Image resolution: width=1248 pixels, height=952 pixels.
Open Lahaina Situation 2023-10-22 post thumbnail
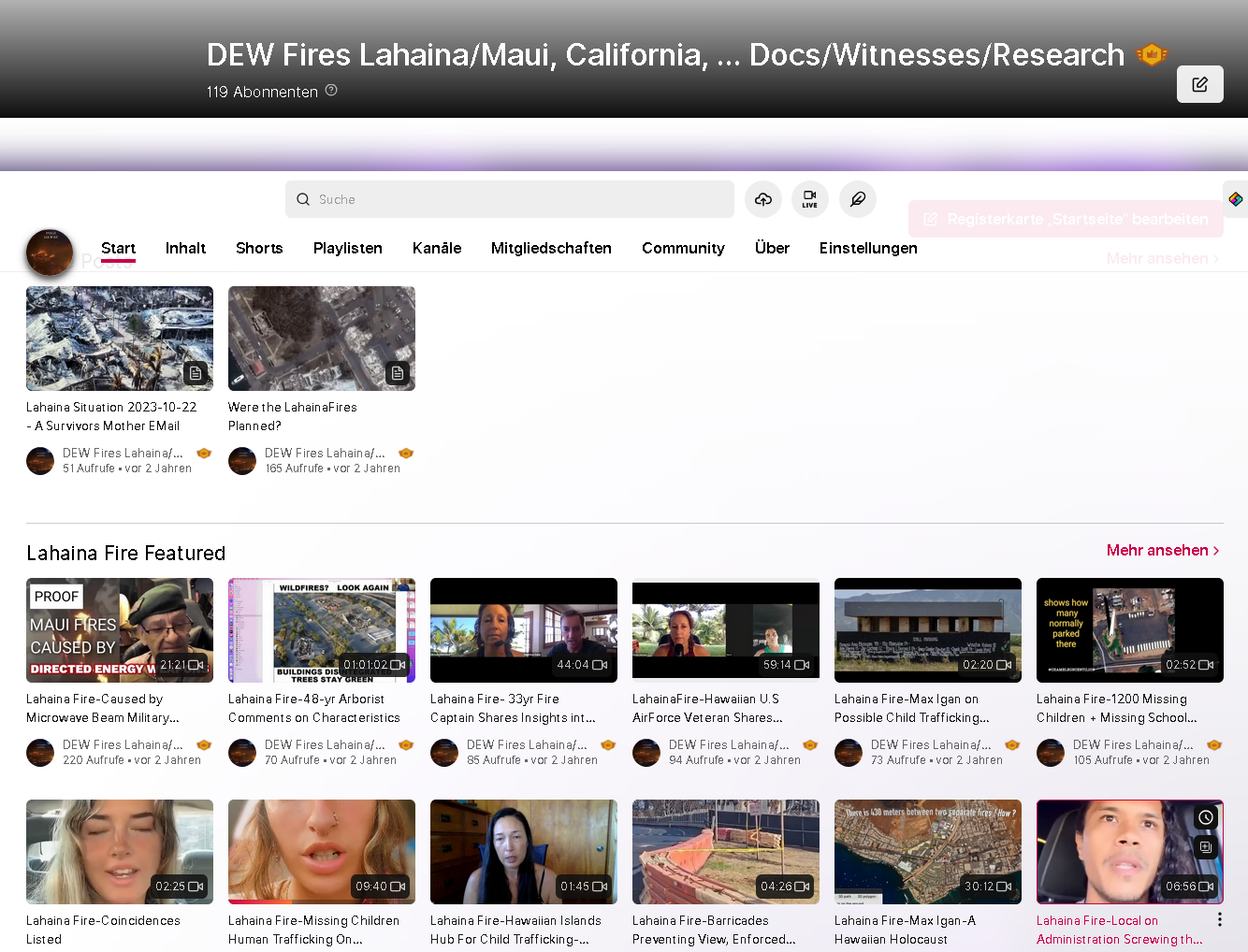(120, 339)
